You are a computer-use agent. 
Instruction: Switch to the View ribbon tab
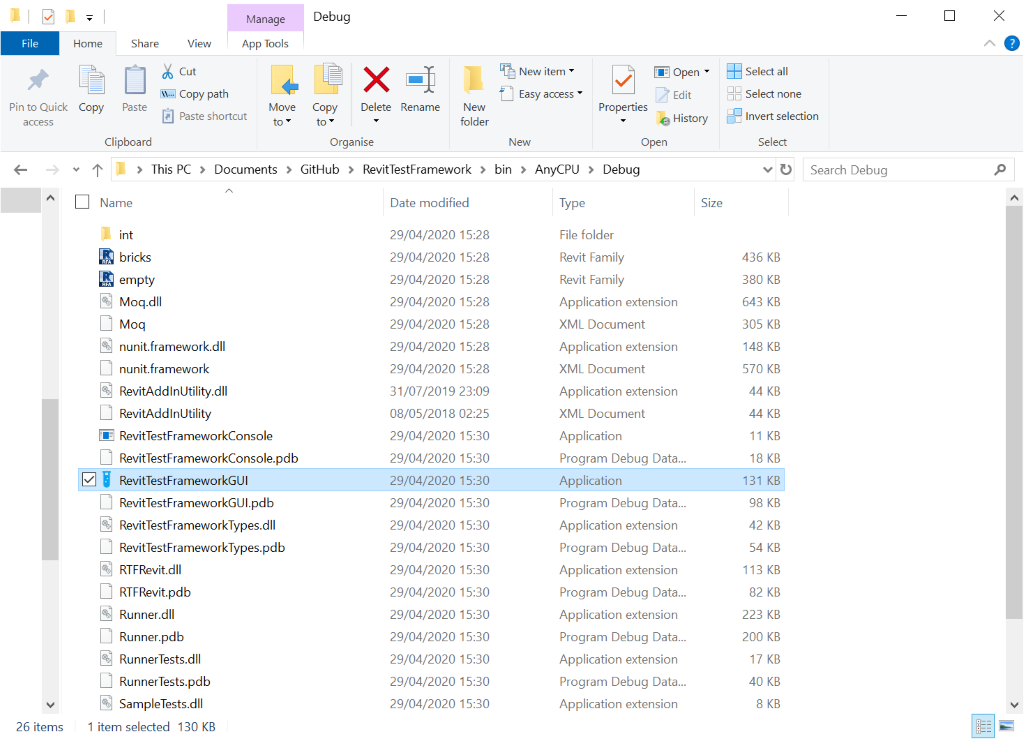click(199, 43)
